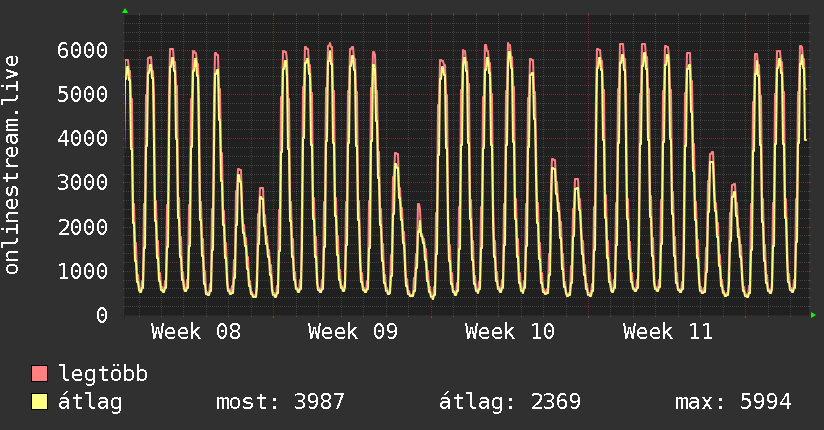Click the 5000 y-axis tick label
This screenshot has width=824, height=430.
[x=83, y=95]
